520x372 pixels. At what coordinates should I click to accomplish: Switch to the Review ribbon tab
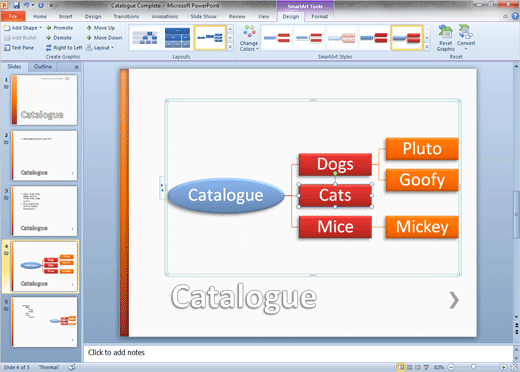click(237, 16)
